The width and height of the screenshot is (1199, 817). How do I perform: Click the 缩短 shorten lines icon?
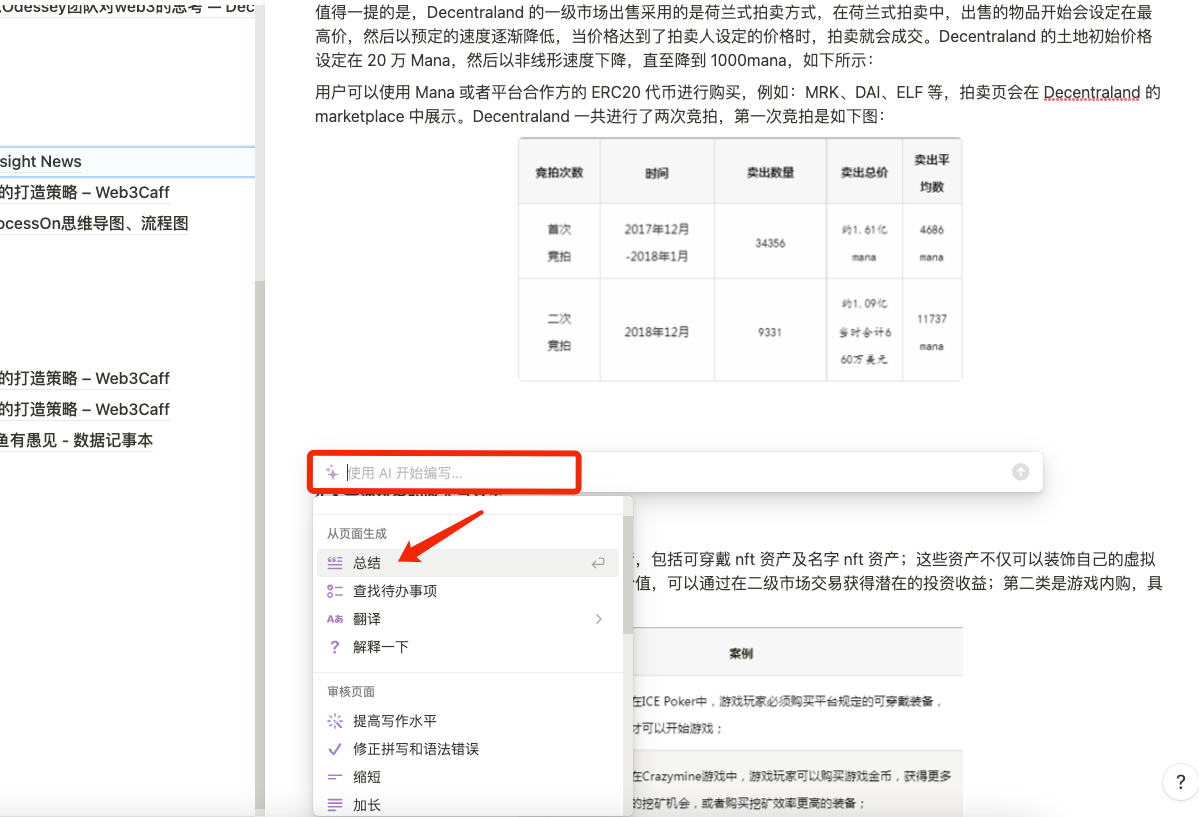(x=335, y=777)
